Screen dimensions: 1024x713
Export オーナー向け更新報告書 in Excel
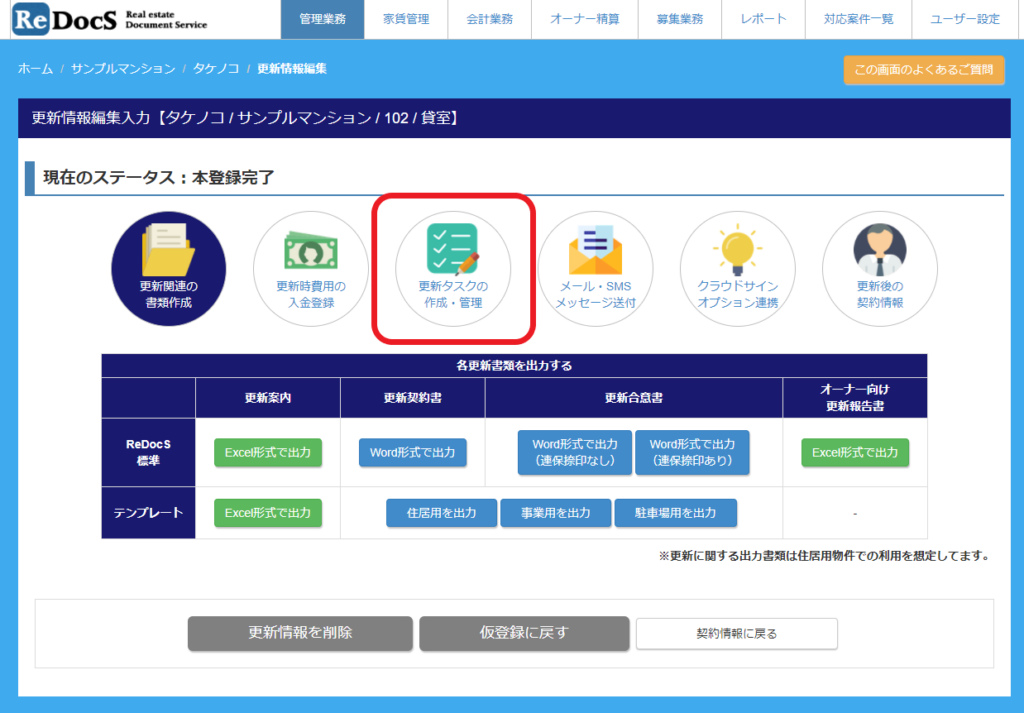(x=855, y=452)
